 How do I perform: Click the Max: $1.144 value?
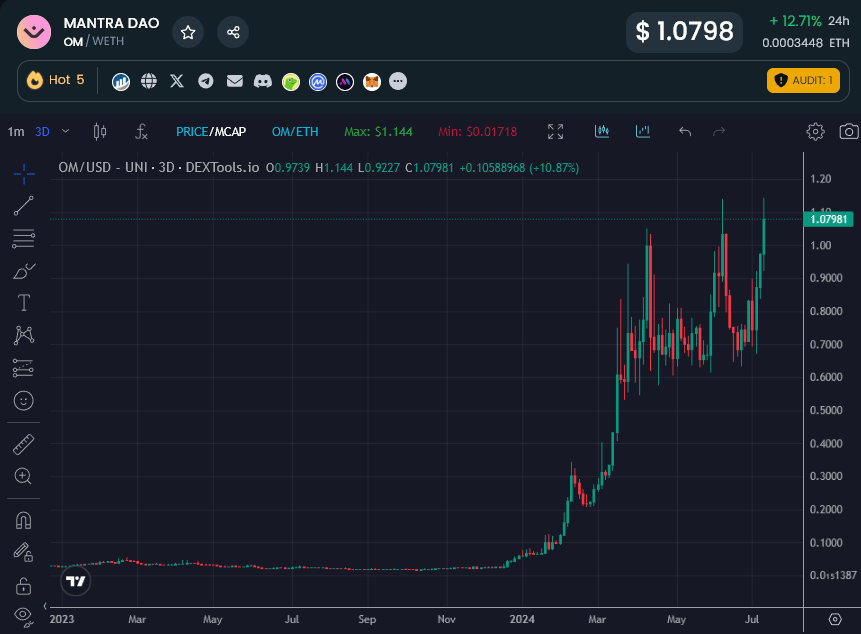tap(378, 132)
